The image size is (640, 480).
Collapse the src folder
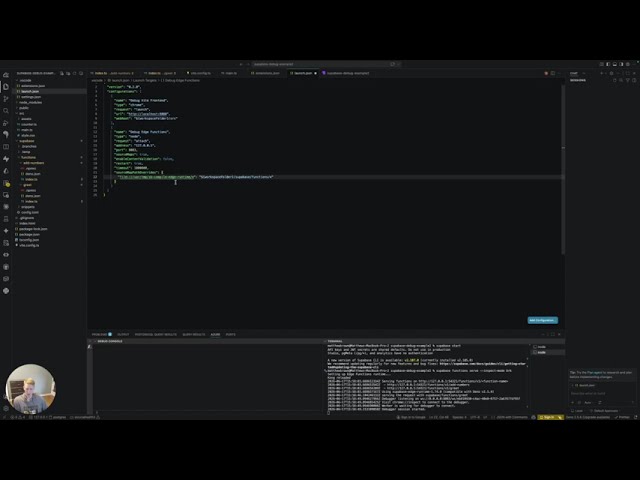pos(50,113)
